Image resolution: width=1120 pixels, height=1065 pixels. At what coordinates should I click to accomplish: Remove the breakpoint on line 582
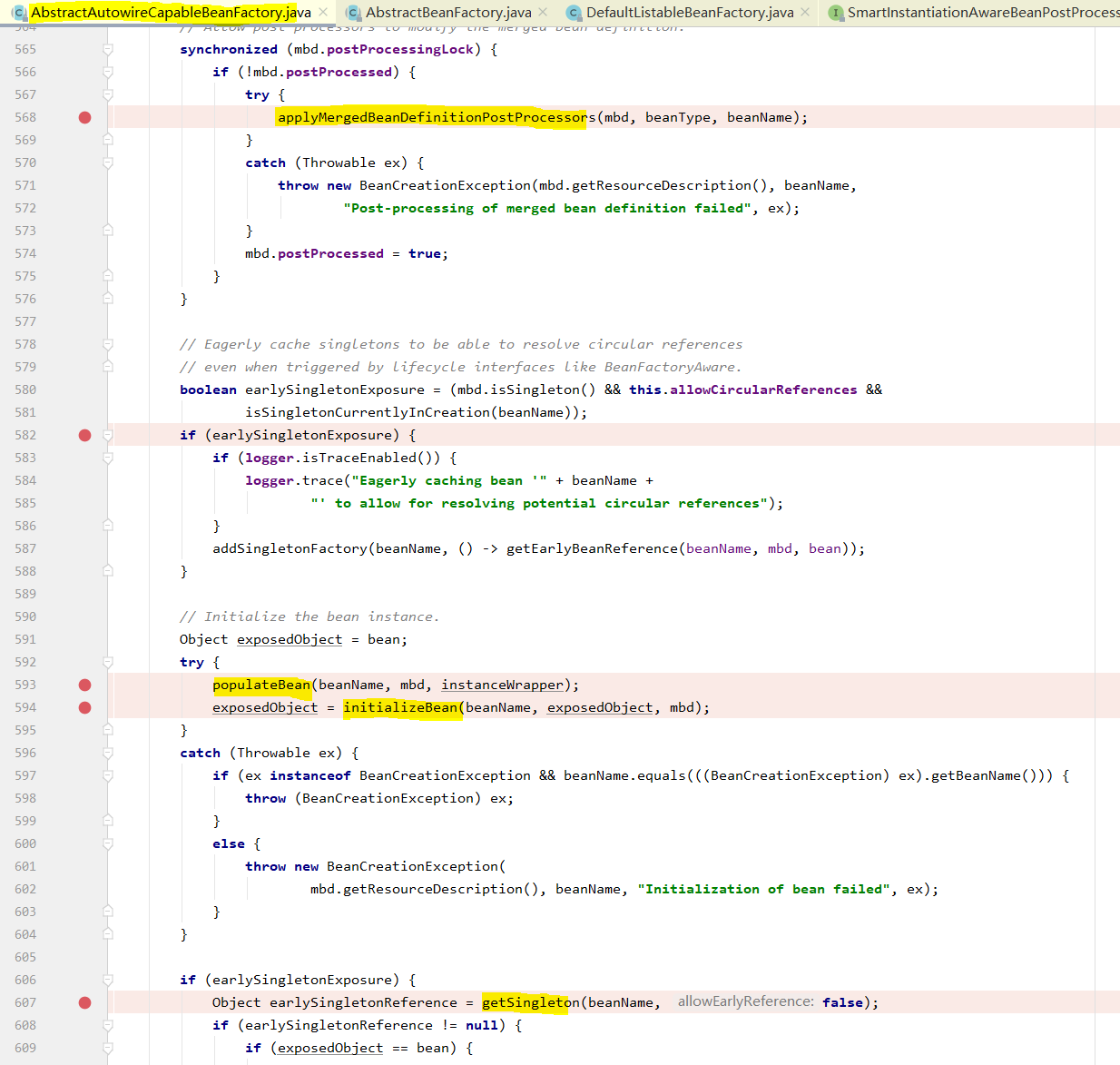(85, 435)
